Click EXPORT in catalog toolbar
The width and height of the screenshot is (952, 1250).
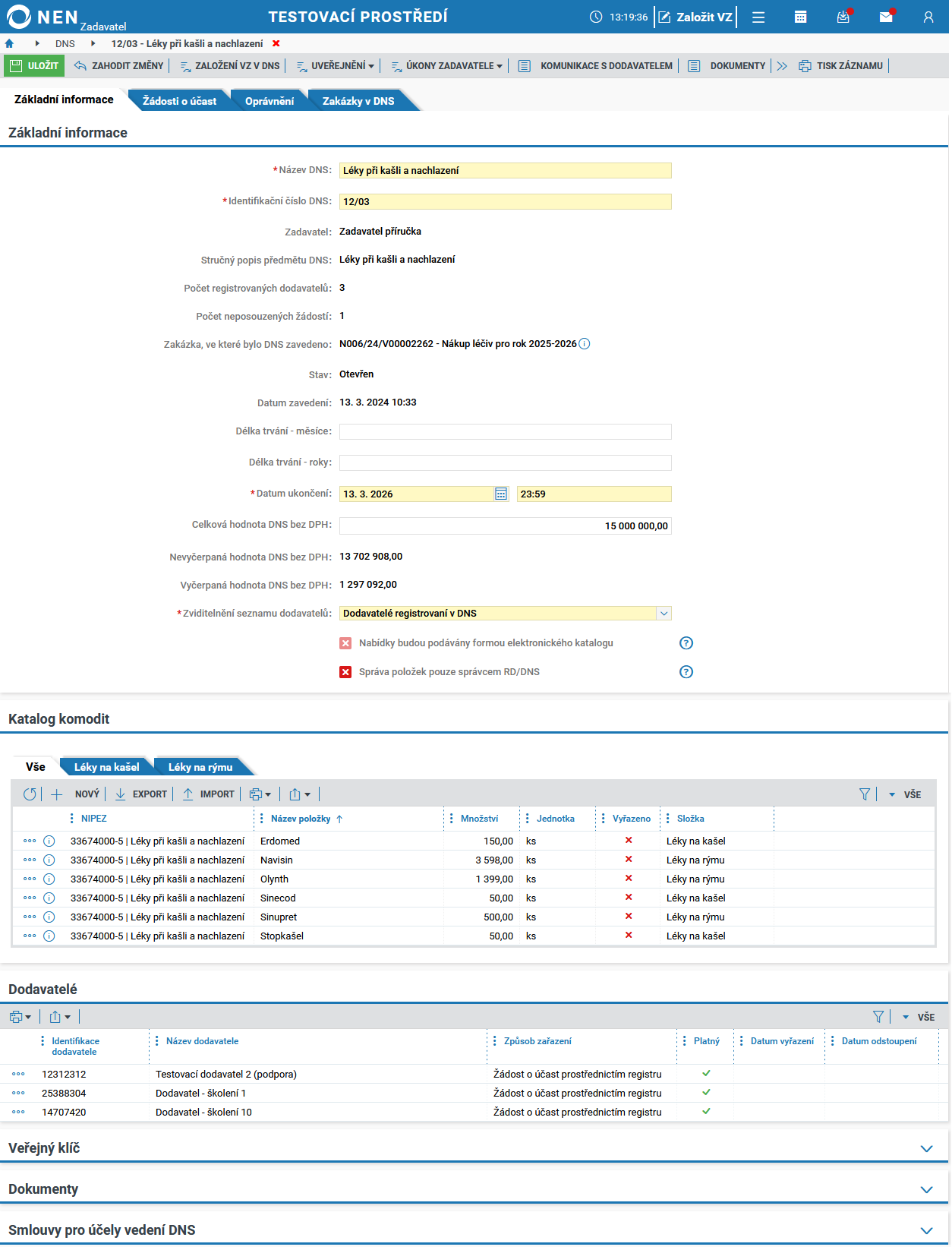click(141, 794)
